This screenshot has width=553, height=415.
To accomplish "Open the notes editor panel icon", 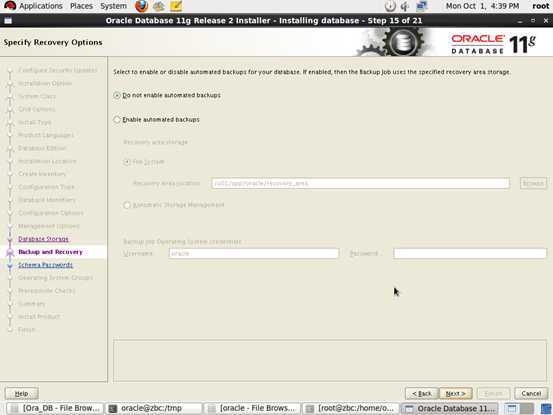I will click(176, 6).
